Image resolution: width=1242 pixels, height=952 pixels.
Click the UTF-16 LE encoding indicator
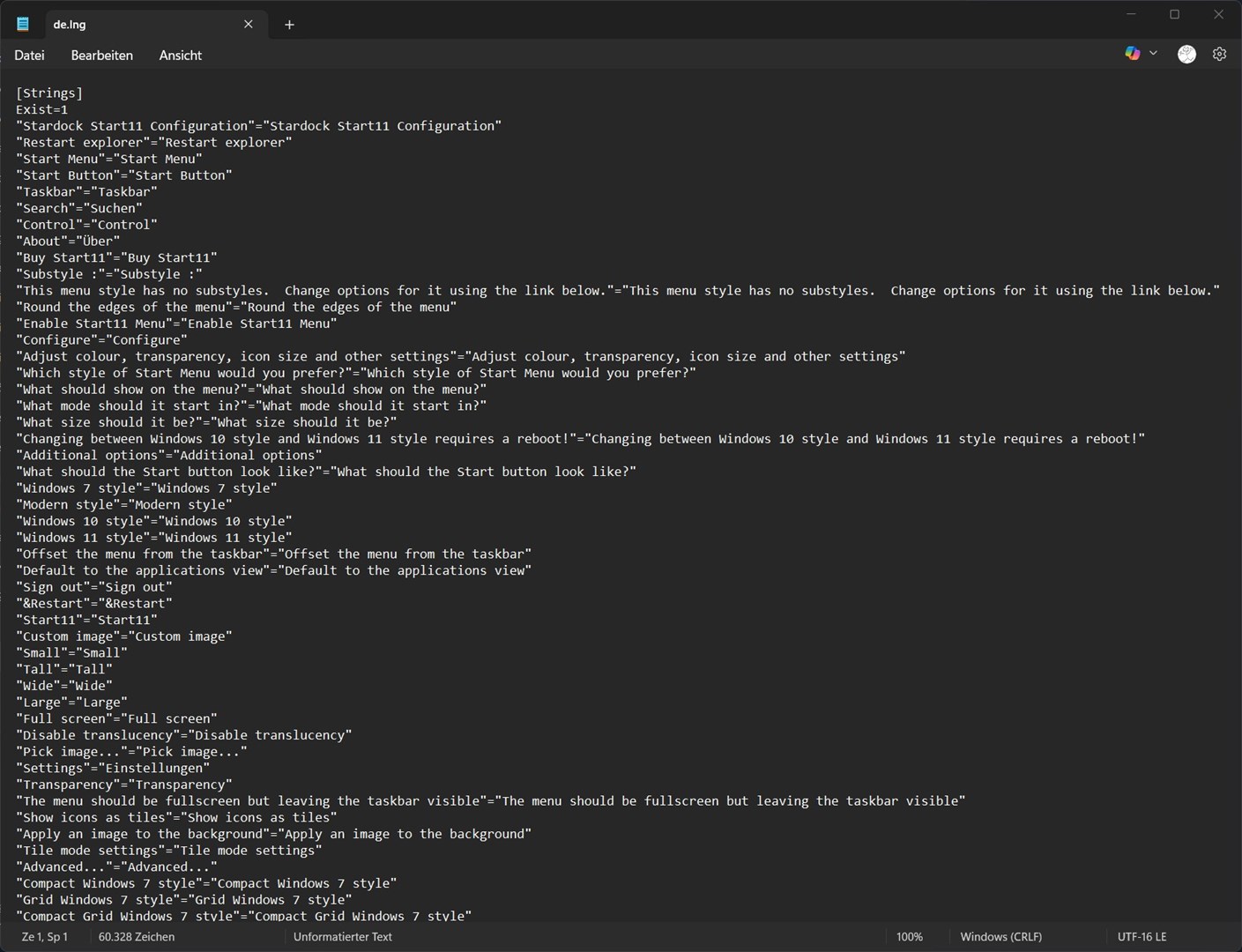click(1142, 937)
